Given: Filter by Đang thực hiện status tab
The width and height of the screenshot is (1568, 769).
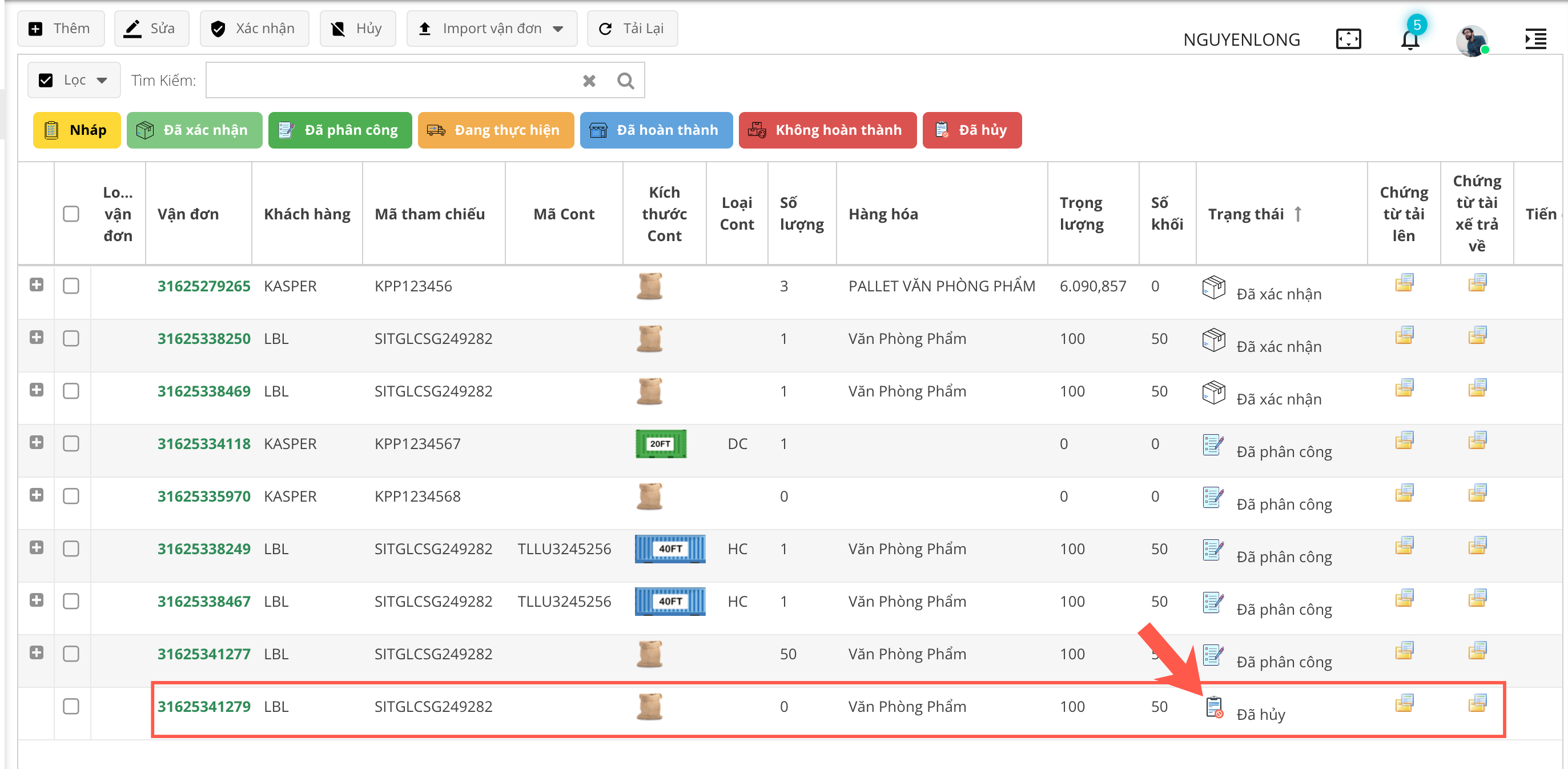Looking at the screenshot, I should coord(496,130).
